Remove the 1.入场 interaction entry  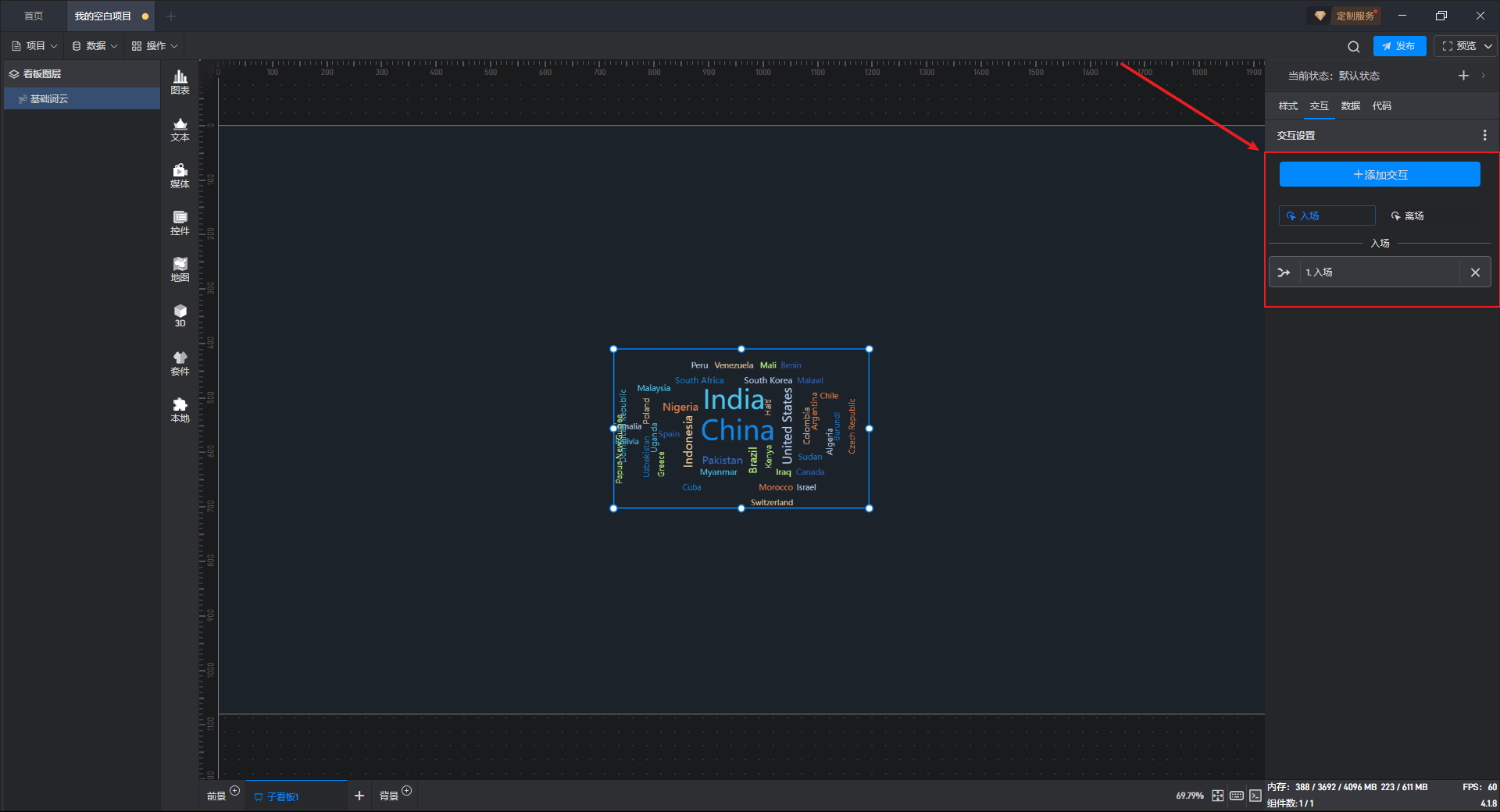click(x=1475, y=272)
